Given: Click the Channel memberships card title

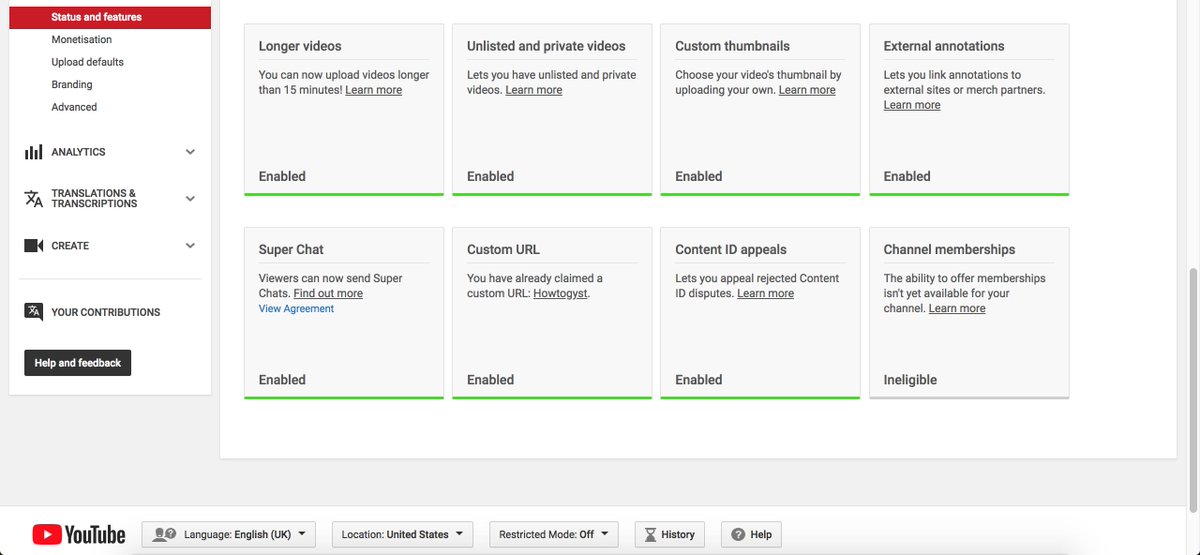Looking at the screenshot, I should click(949, 250).
